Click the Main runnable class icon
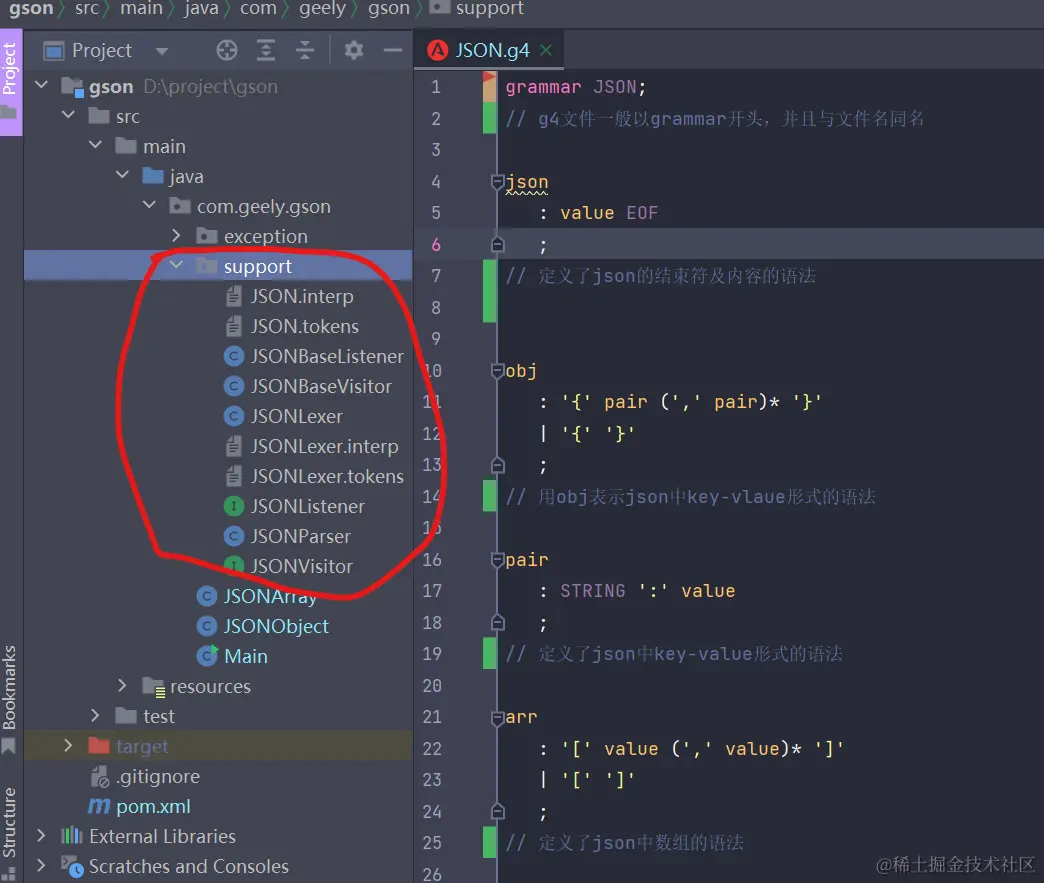The height and width of the screenshot is (883, 1044). click(207, 656)
